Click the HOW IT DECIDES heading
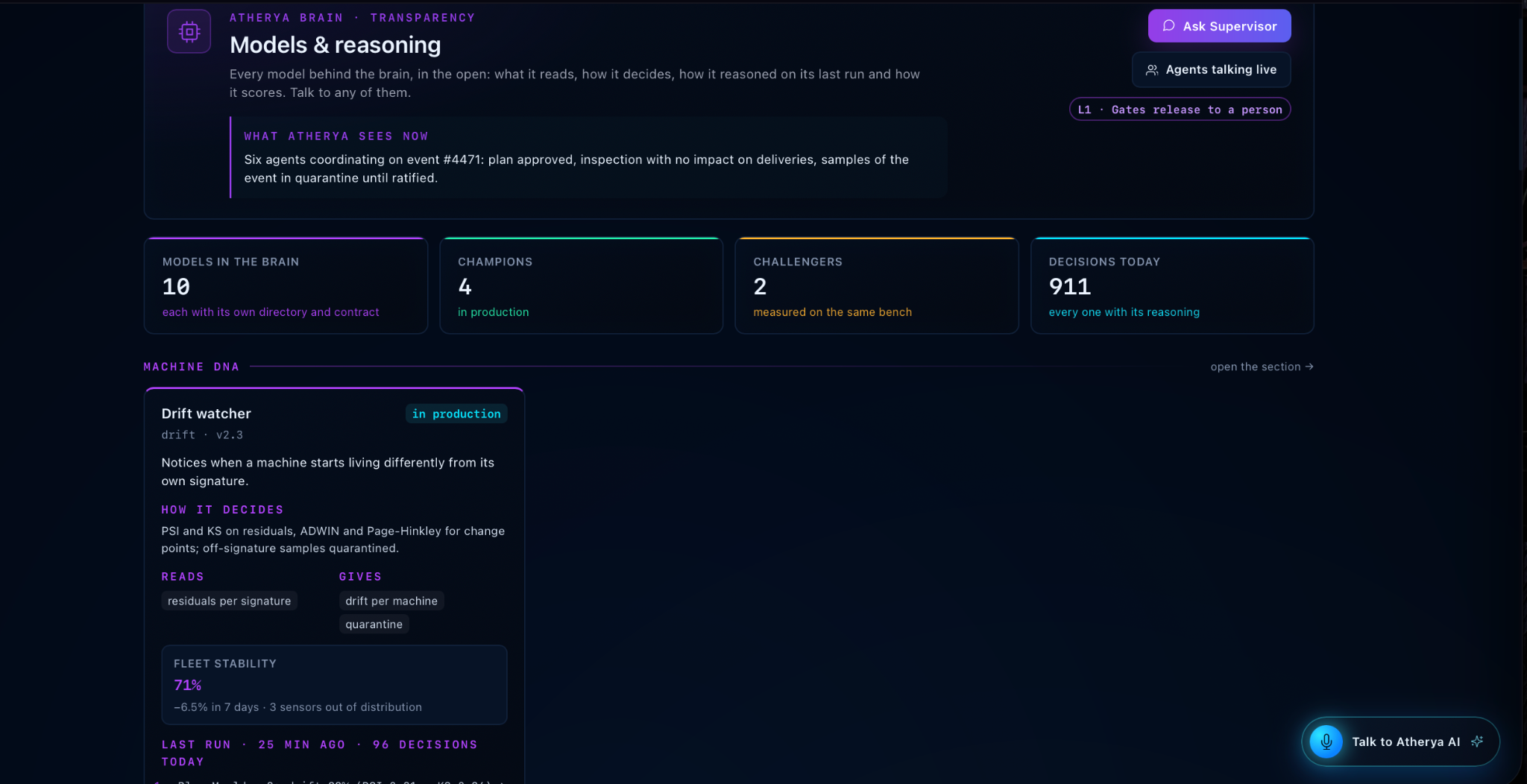The width and height of the screenshot is (1527, 784). point(223,510)
